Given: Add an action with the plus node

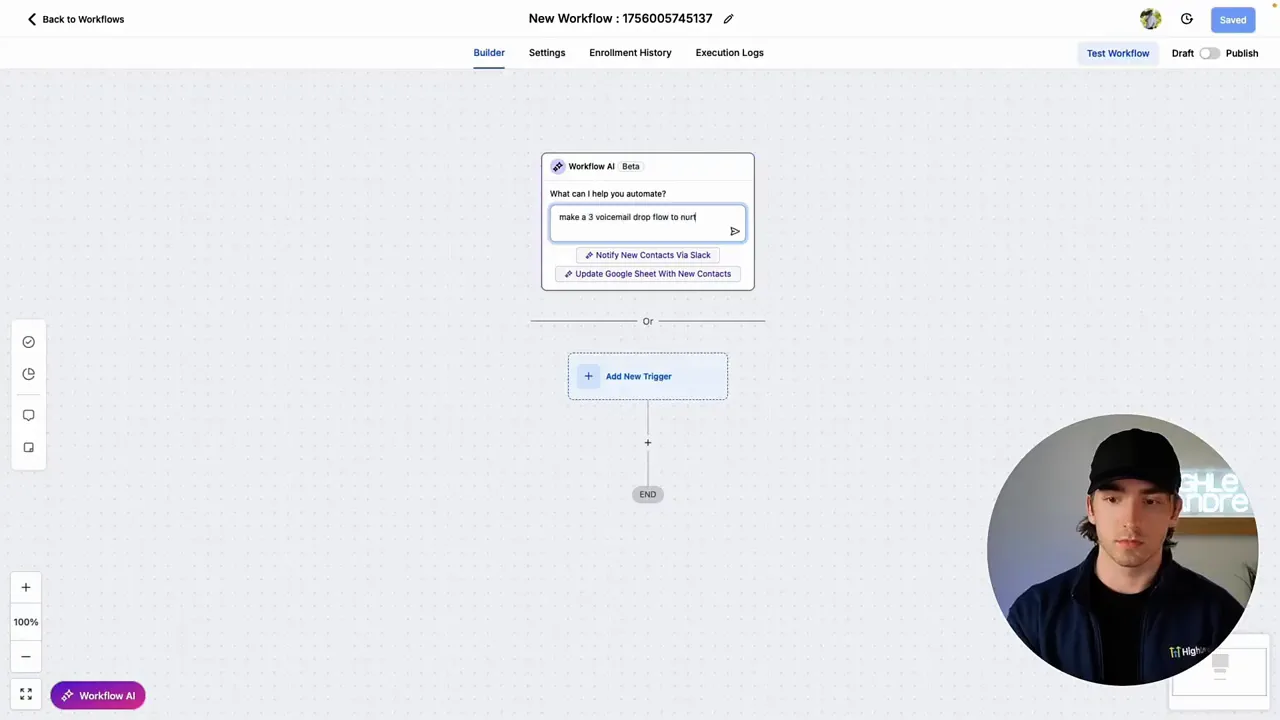Looking at the screenshot, I should [x=648, y=442].
